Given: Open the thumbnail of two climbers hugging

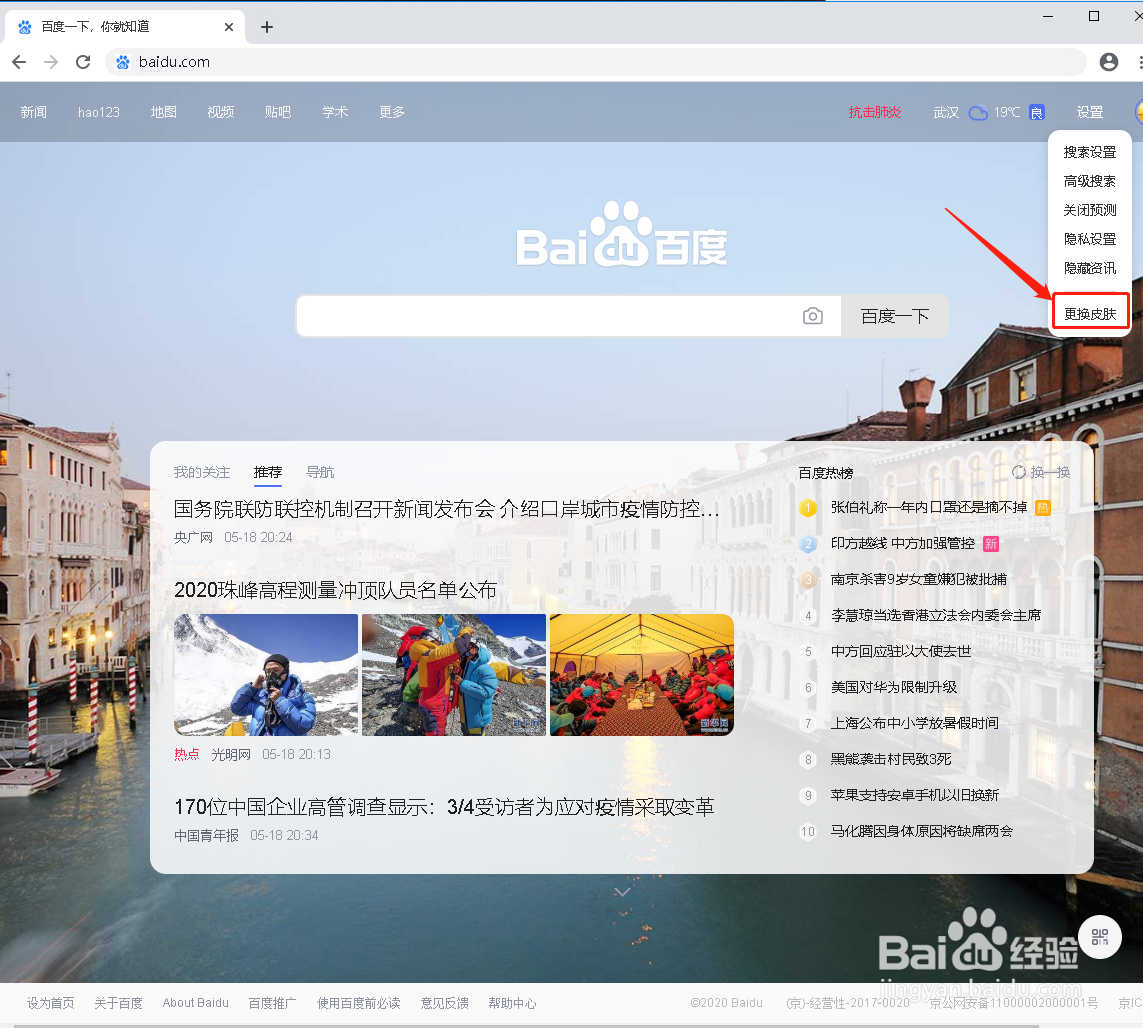Looking at the screenshot, I should tap(454, 674).
